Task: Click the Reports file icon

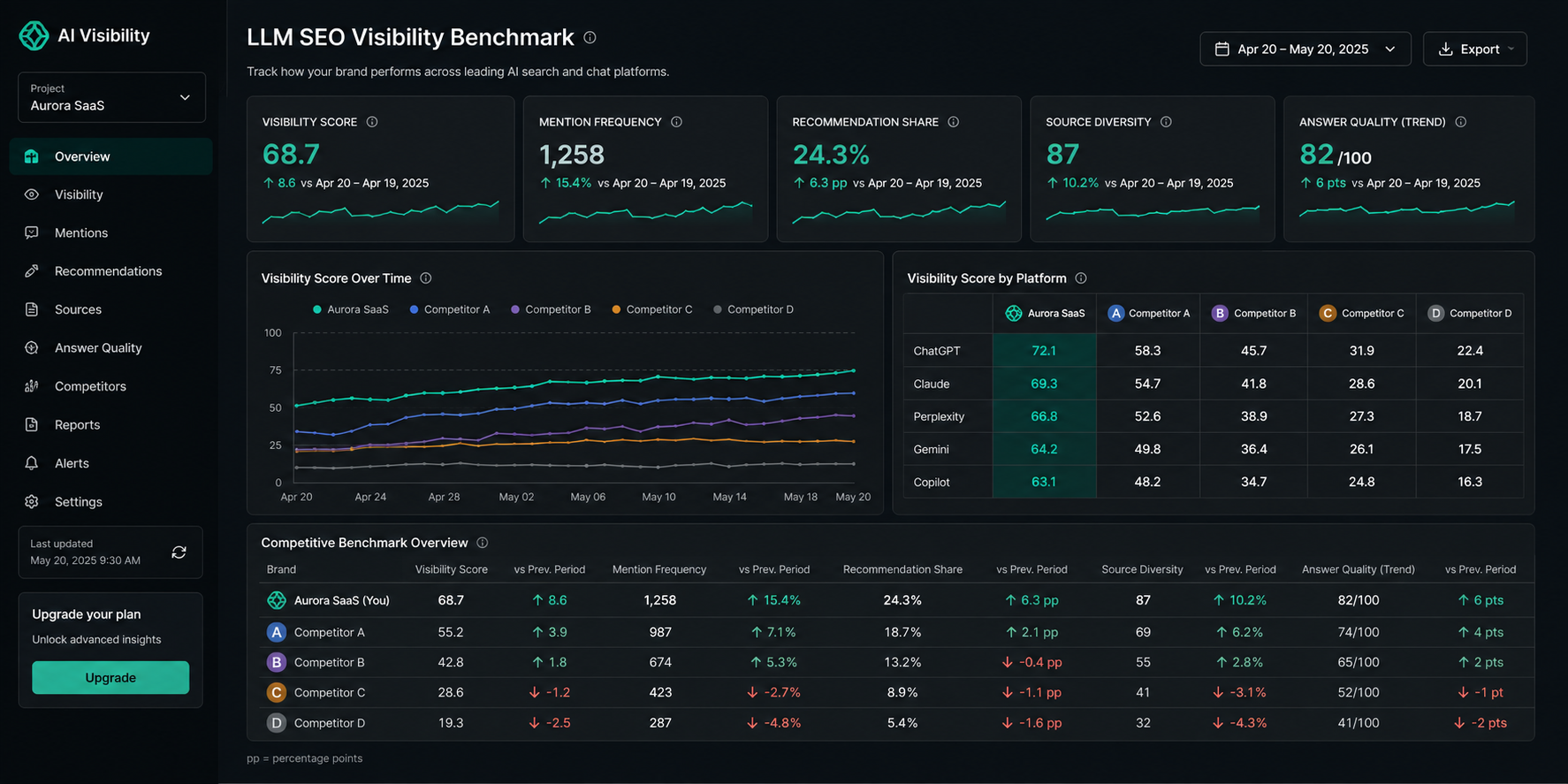Action: [32, 424]
